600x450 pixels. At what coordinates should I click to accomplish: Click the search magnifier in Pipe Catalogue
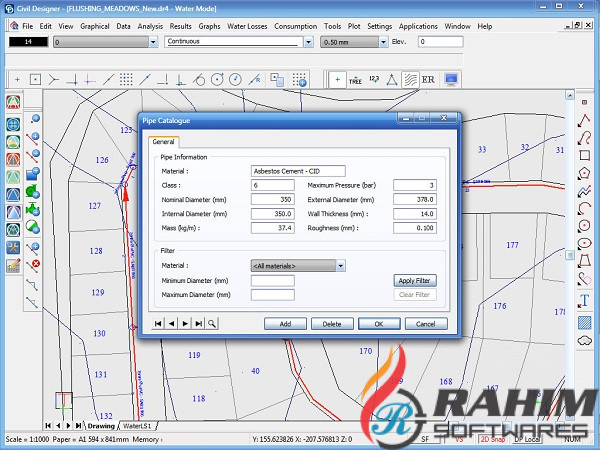213,323
